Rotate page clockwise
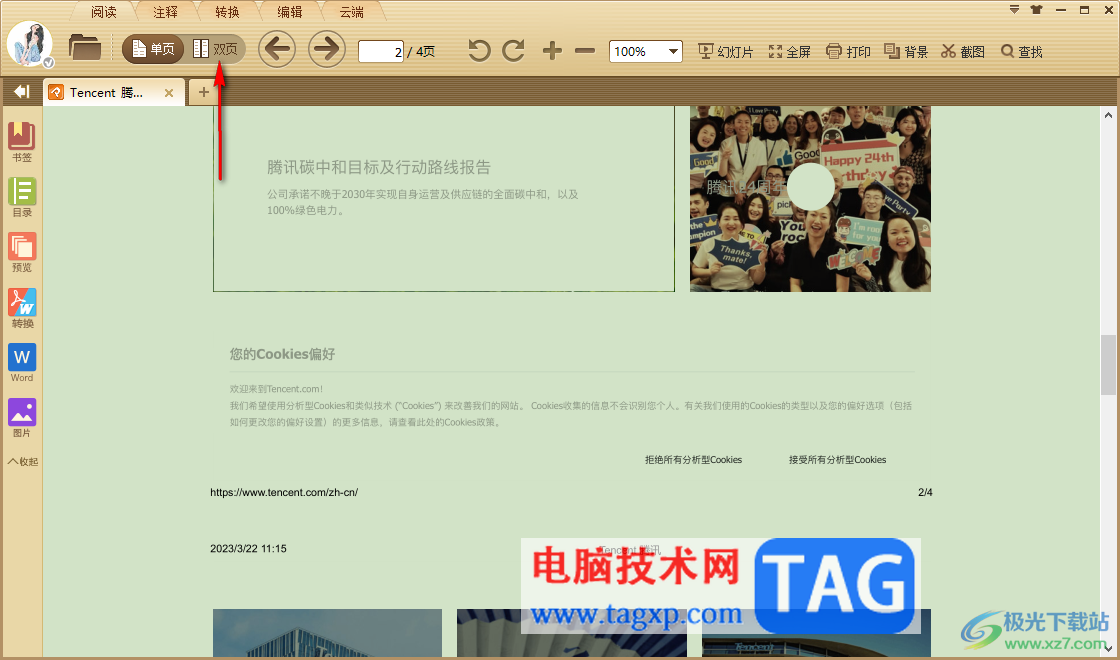The width and height of the screenshot is (1120, 660). [x=514, y=51]
